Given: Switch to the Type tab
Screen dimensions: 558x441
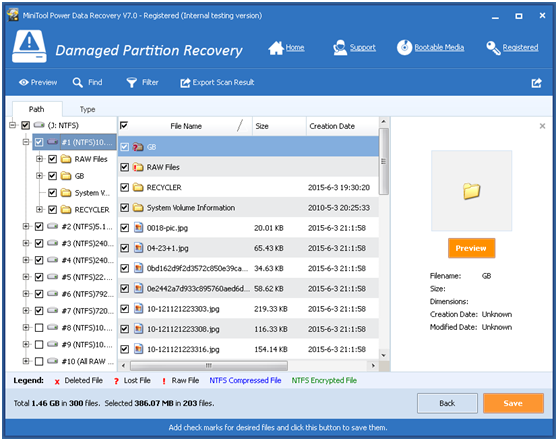Looking at the screenshot, I should pyautogui.click(x=87, y=109).
